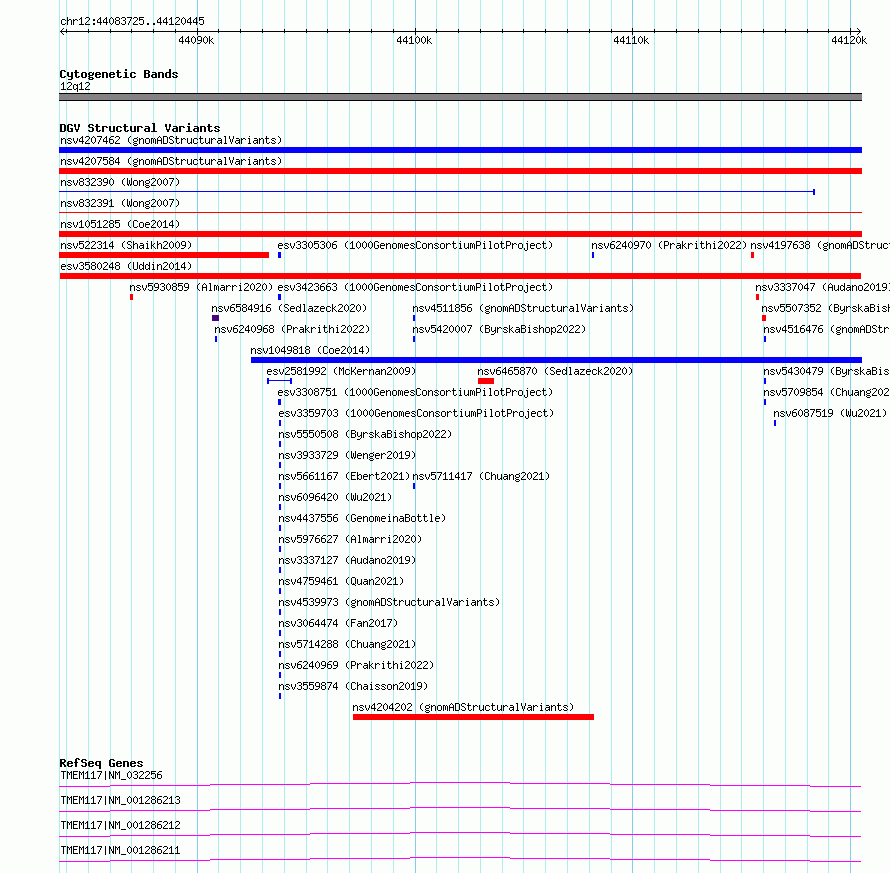This screenshot has height=873, width=890.
Task: Open esv3308751 (1000GenomesConsortiumPilotProject) label
Action: (x=415, y=392)
